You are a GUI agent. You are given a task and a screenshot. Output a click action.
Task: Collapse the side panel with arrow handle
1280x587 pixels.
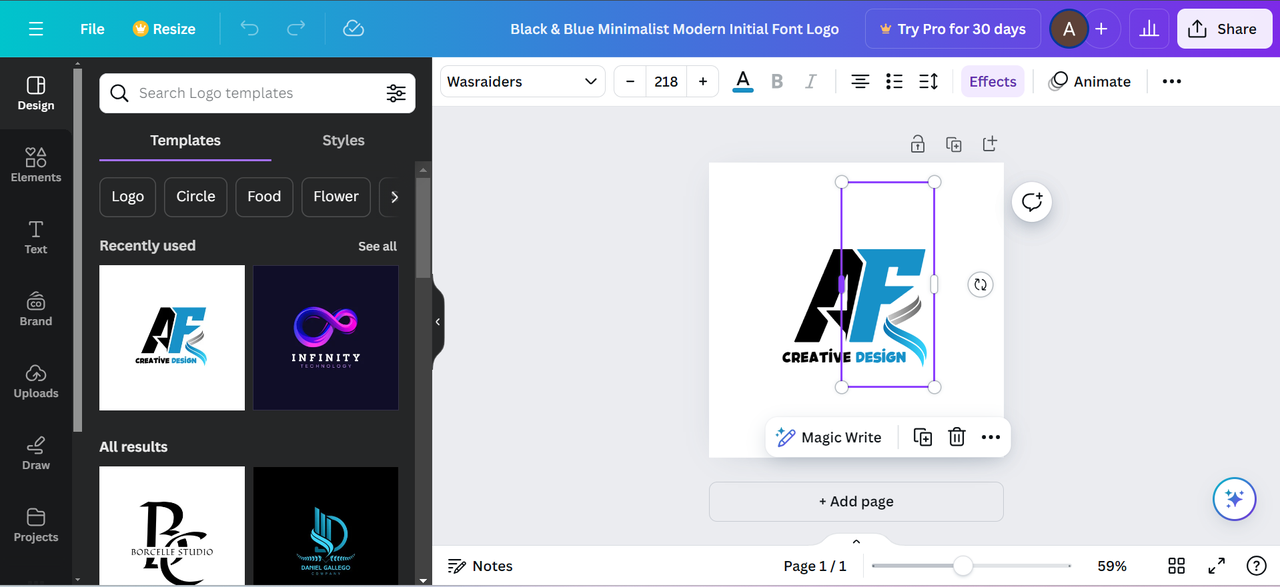pyautogui.click(x=438, y=322)
